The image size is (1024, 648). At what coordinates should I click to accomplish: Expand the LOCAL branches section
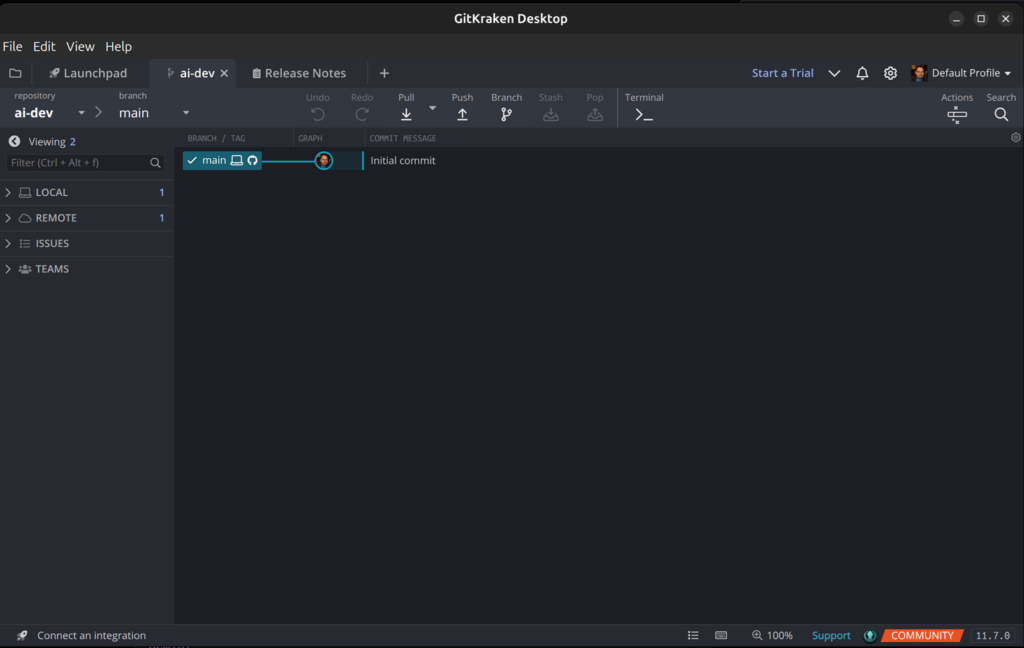pos(52,192)
